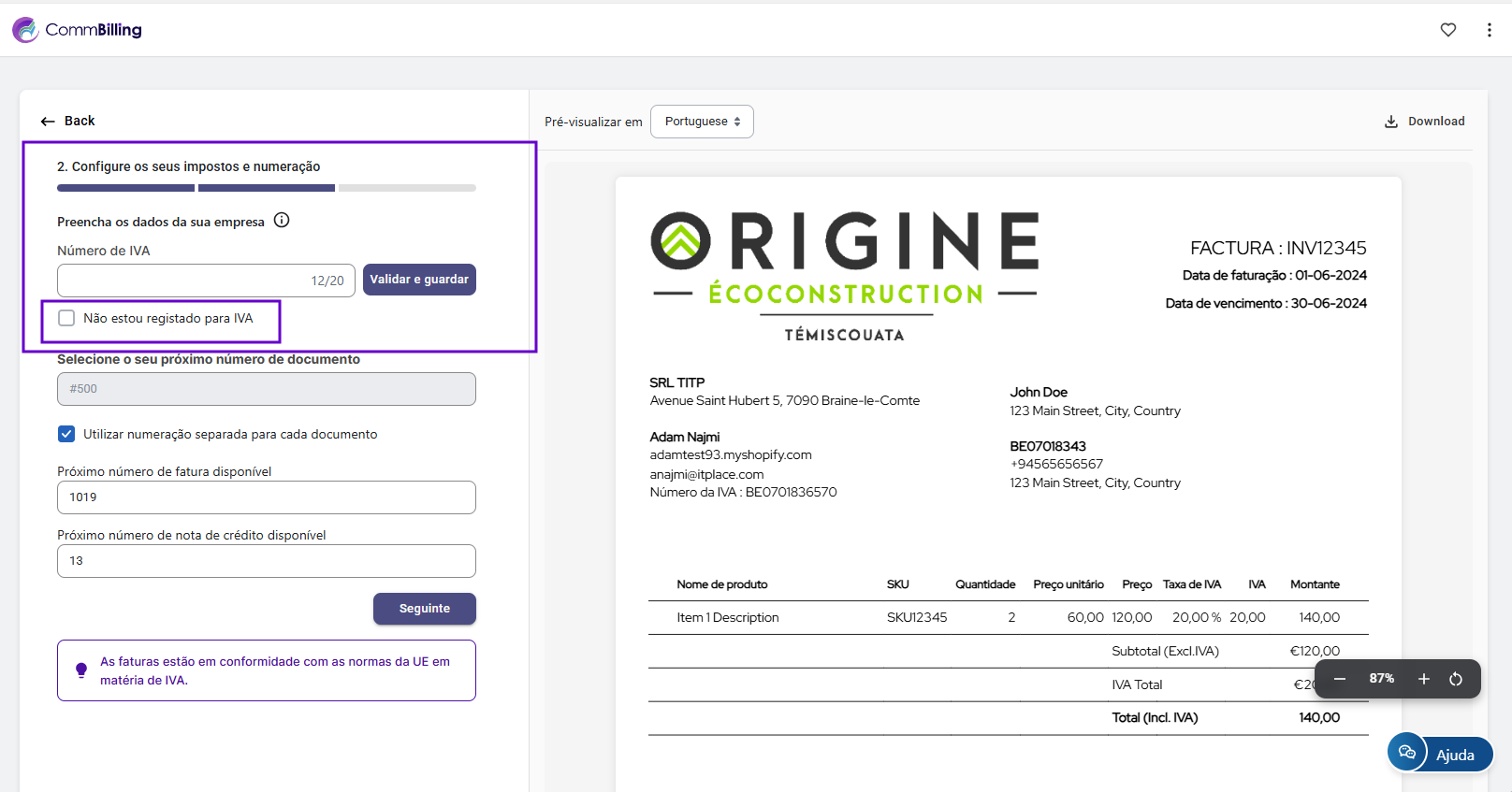
Task: Click the Seguinte button
Action: (x=424, y=609)
